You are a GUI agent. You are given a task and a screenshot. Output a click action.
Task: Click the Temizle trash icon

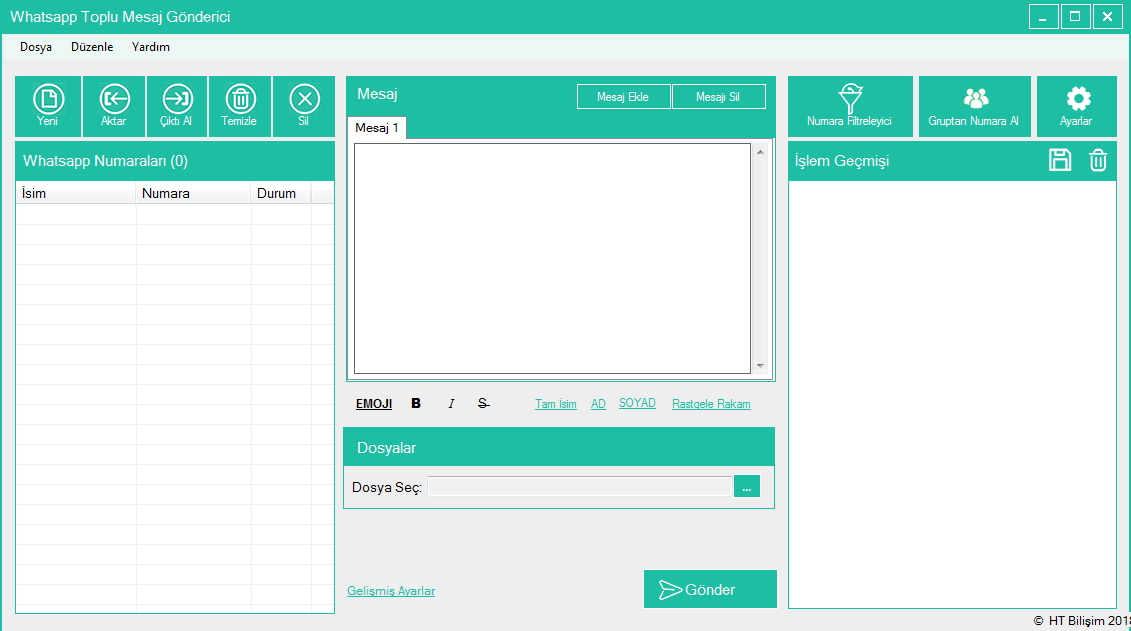(x=239, y=106)
